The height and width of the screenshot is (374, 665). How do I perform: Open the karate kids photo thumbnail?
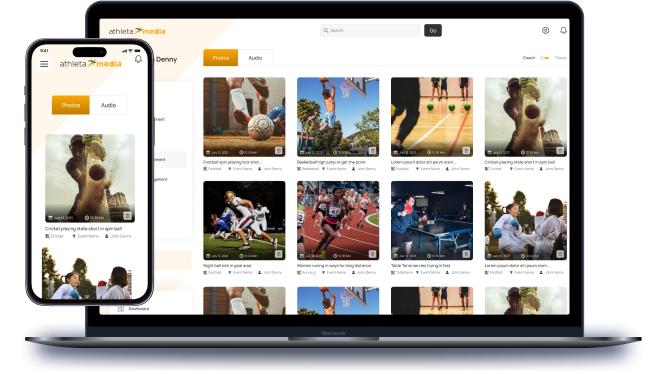tap(525, 220)
